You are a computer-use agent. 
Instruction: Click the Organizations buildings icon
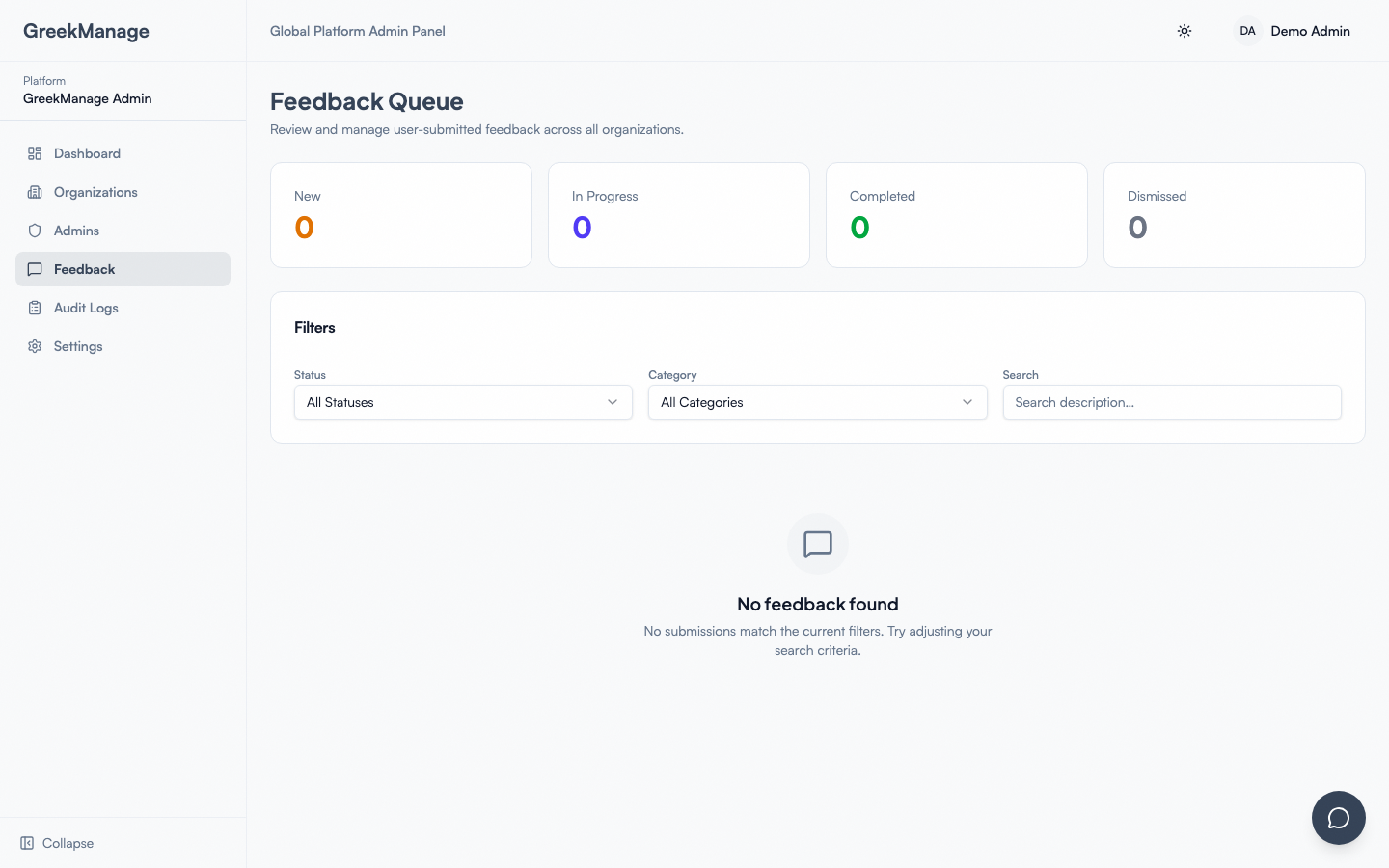35,192
